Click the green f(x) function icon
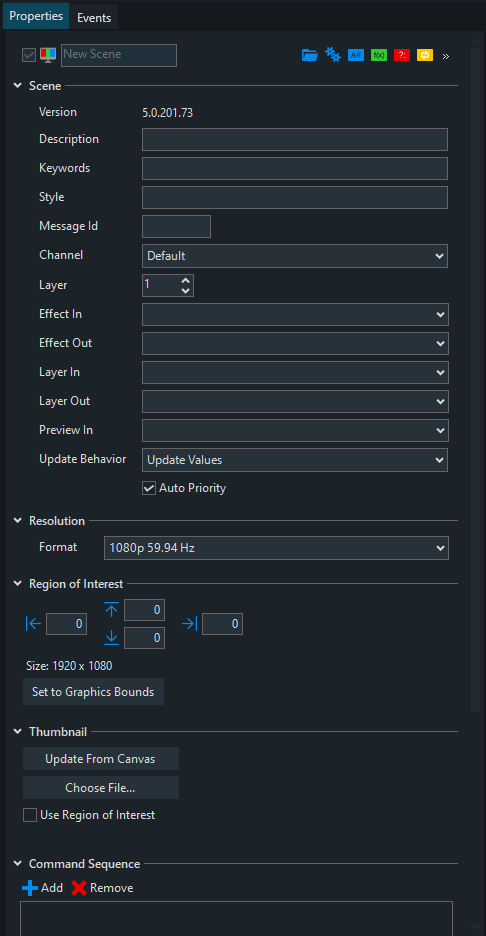 coord(379,55)
